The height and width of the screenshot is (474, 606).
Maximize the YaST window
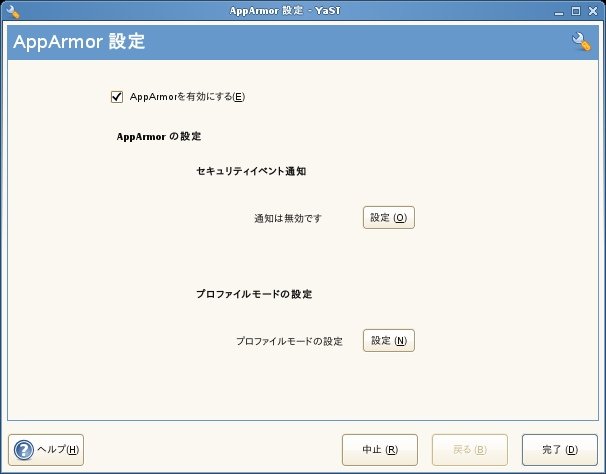click(576, 11)
